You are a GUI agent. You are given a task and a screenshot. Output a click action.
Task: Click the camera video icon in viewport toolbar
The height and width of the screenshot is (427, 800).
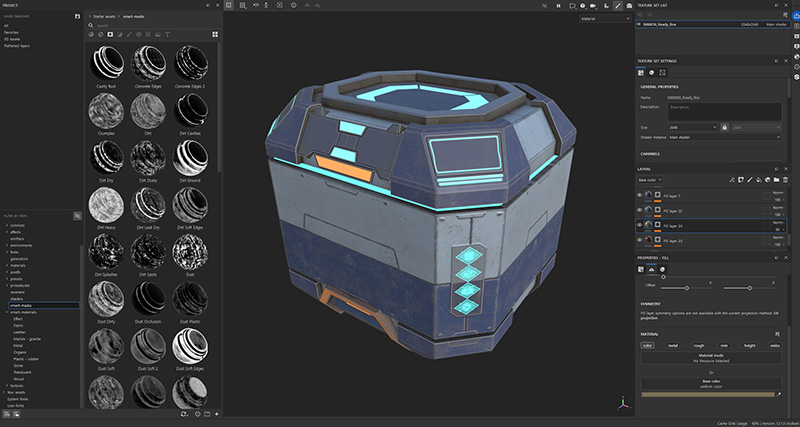(593, 5)
